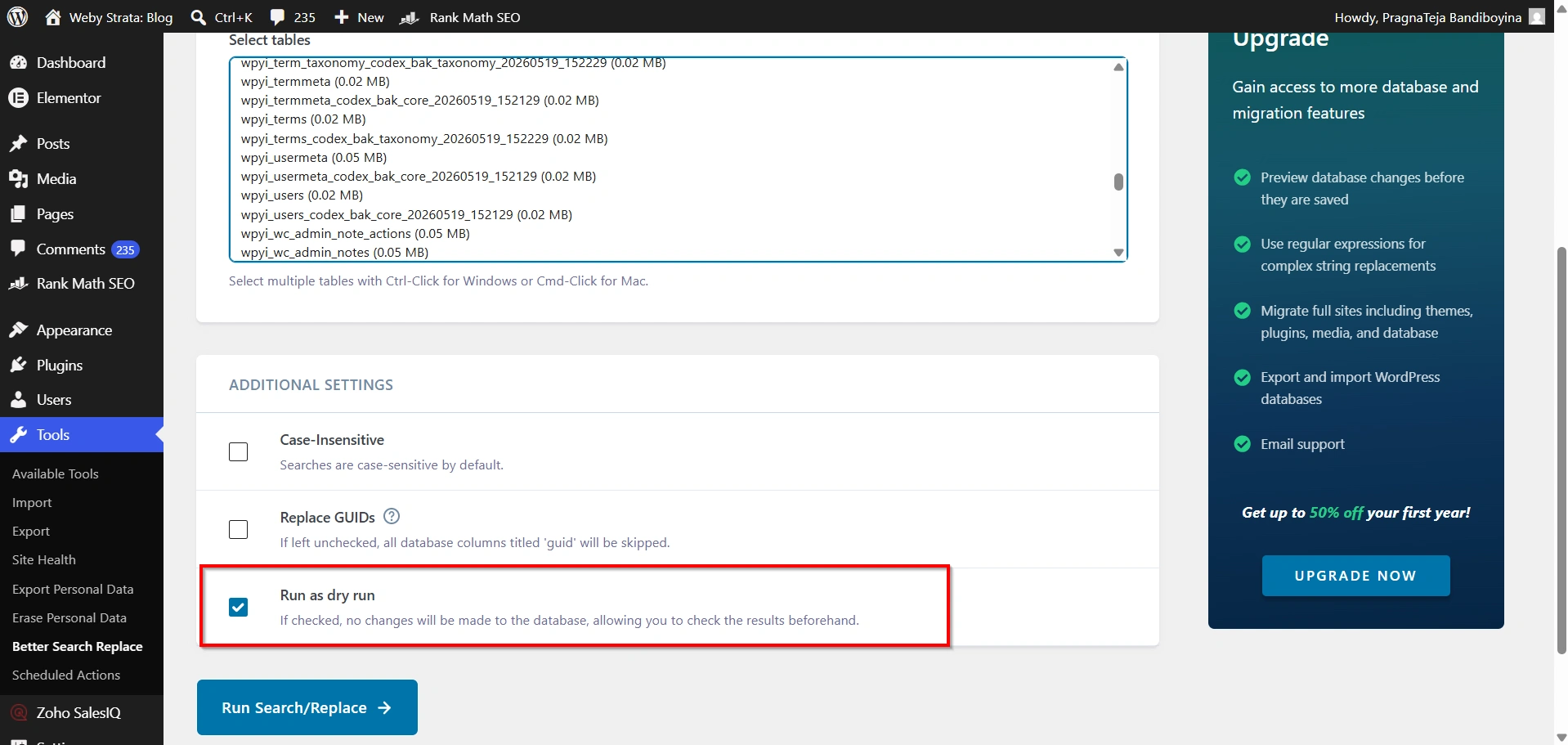Image resolution: width=1568 pixels, height=745 pixels.
Task: Click the table list scroll down arrow
Action: [x=1118, y=253]
